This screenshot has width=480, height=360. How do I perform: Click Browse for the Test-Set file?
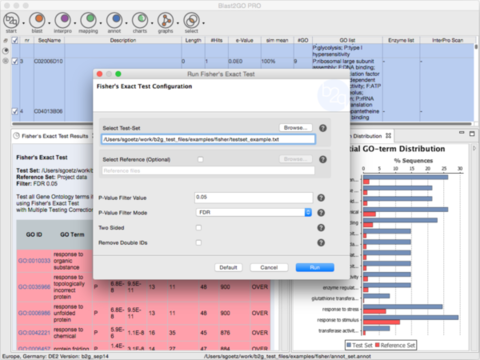pyautogui.click(x=296, y=128)
